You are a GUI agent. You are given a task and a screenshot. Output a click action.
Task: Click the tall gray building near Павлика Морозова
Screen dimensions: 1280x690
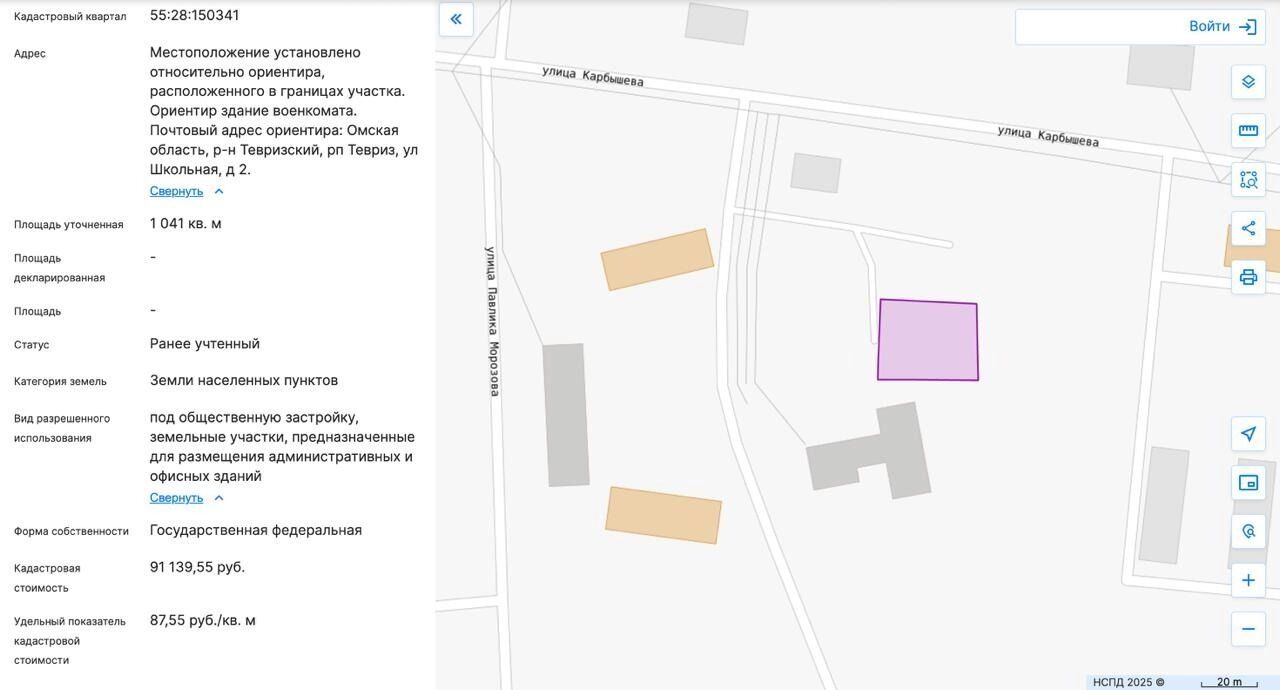pyautogui.click(x=566, y=415)
